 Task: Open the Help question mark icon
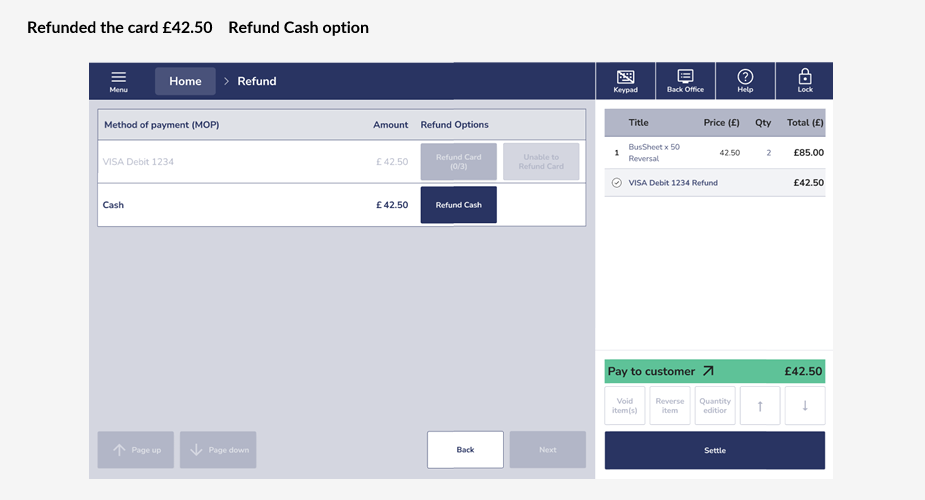coord(745,81)
